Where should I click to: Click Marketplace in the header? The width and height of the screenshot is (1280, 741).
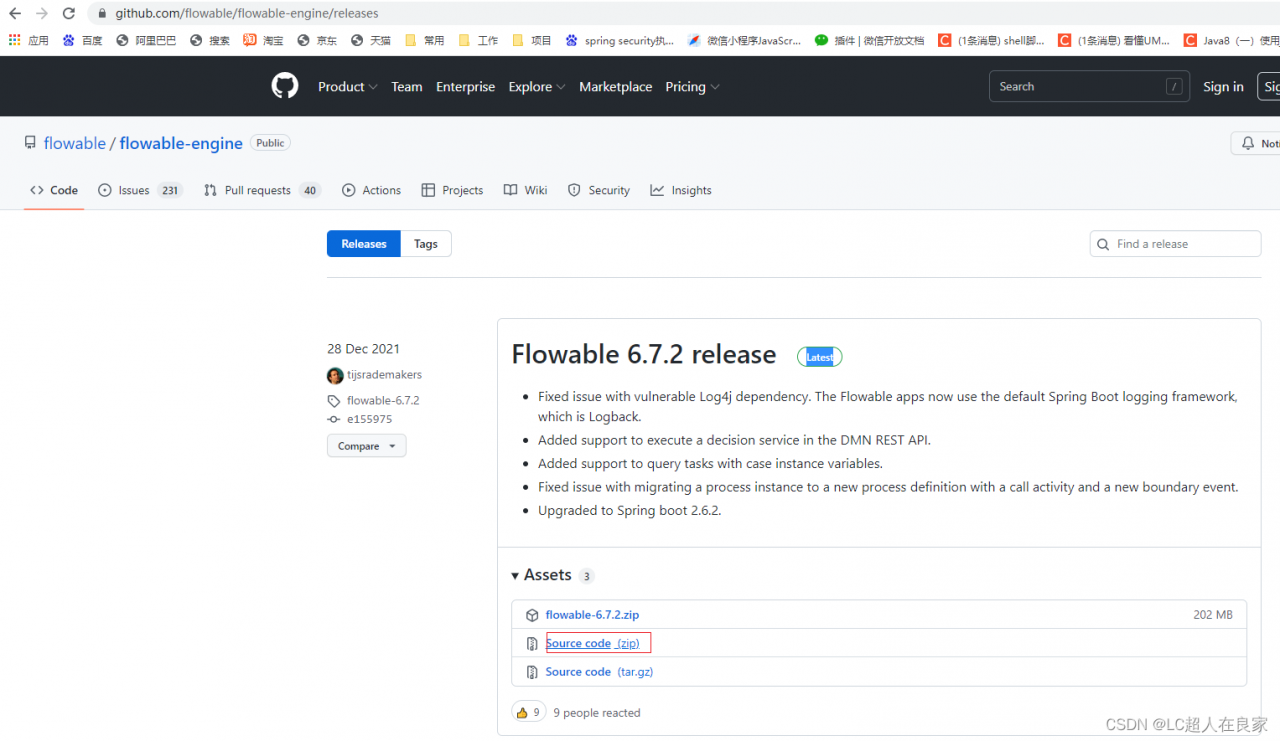(x=616, y=87)
